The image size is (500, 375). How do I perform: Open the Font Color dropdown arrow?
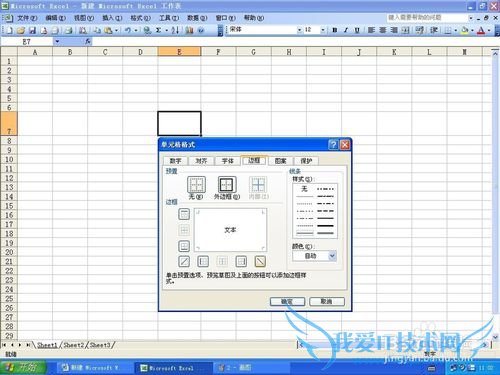(x=489, y=30)
